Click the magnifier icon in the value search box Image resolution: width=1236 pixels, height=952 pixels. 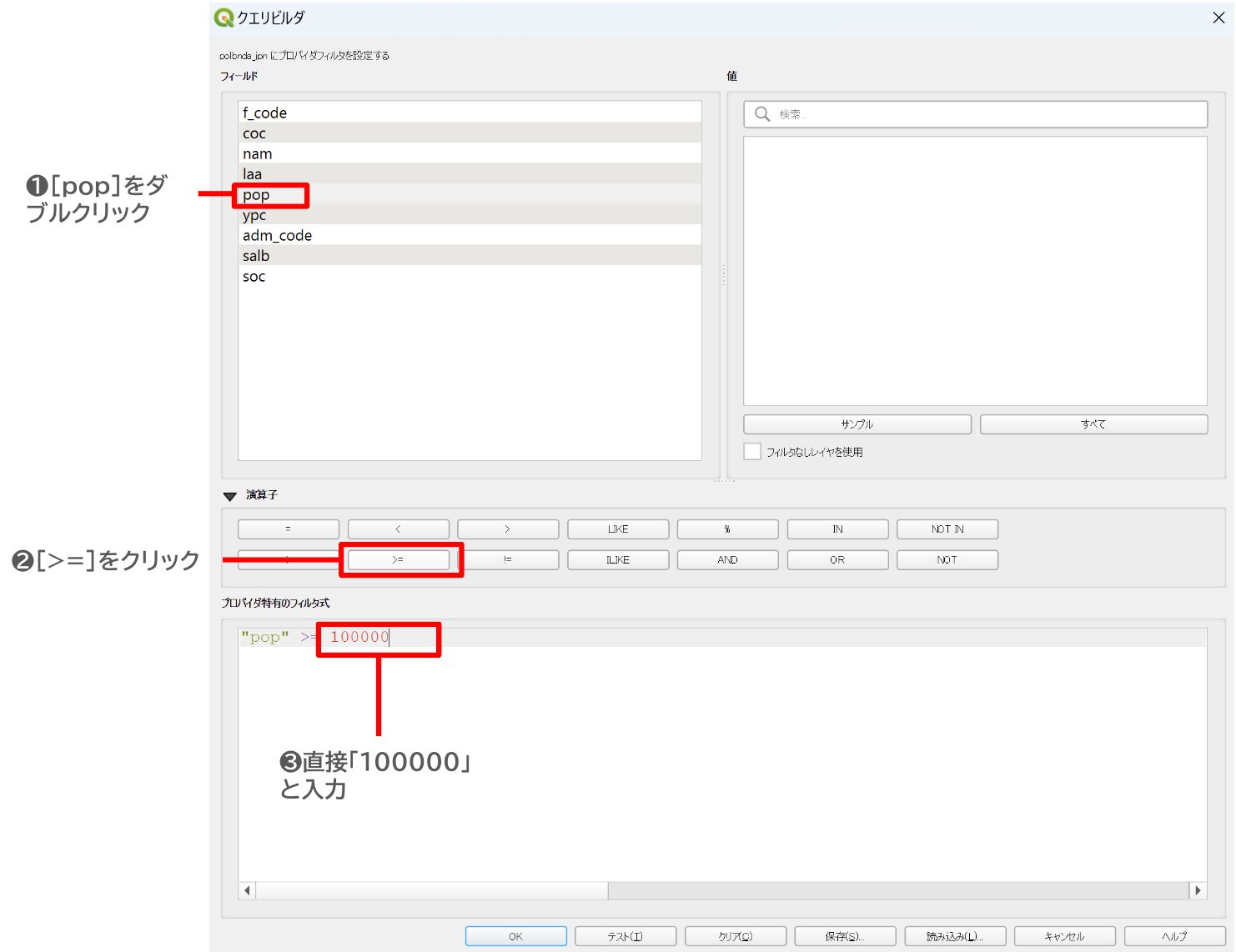(x=761, y=114)
